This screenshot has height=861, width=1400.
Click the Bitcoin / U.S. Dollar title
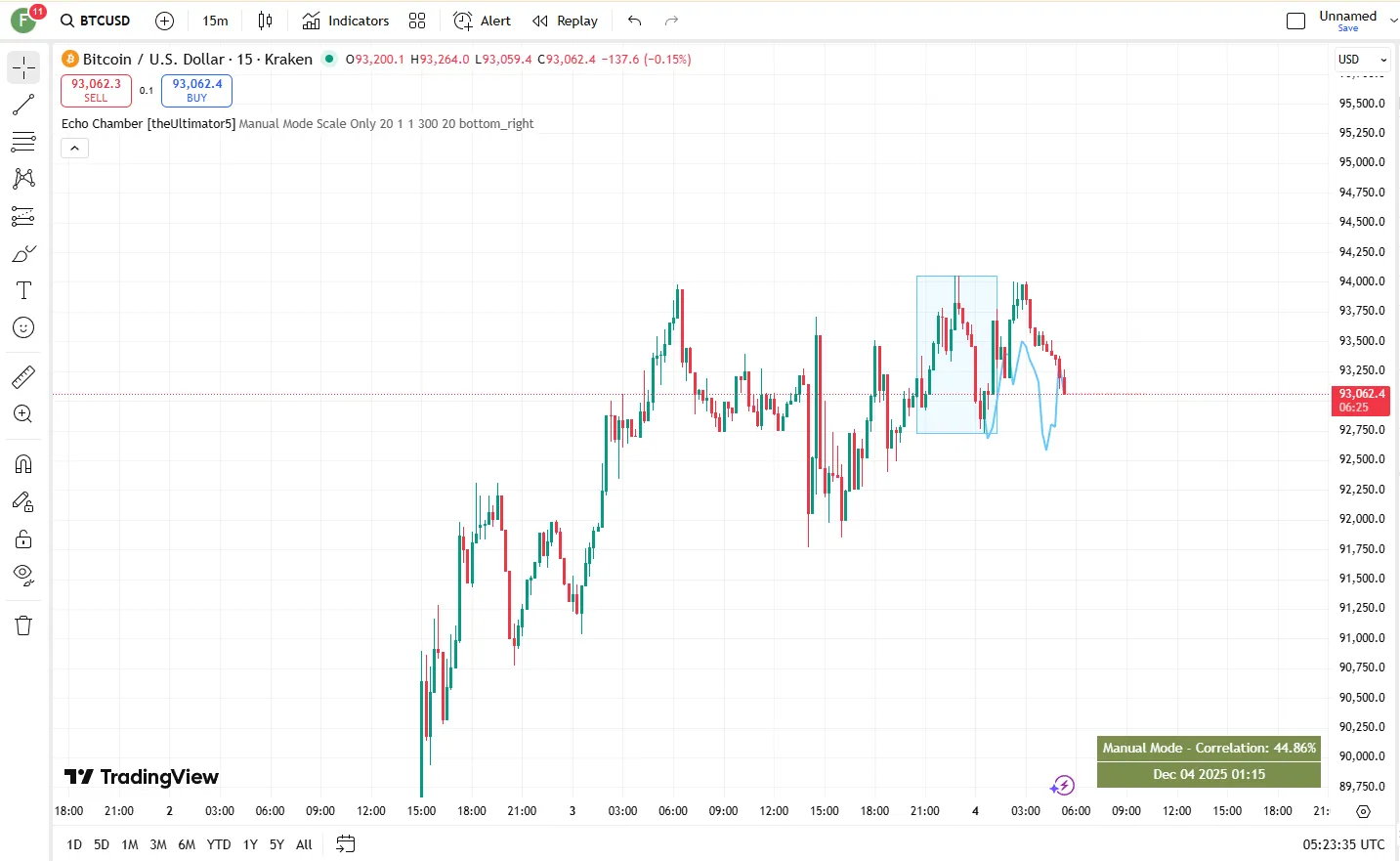[152, 60]
